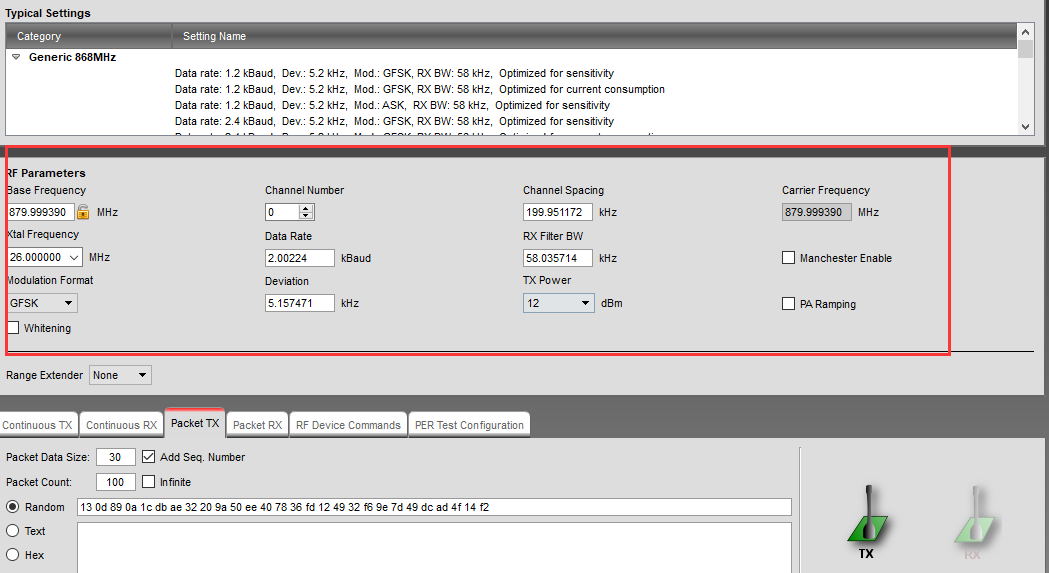Collapse the Generic 868MHz category triangle

coord(16,58)
